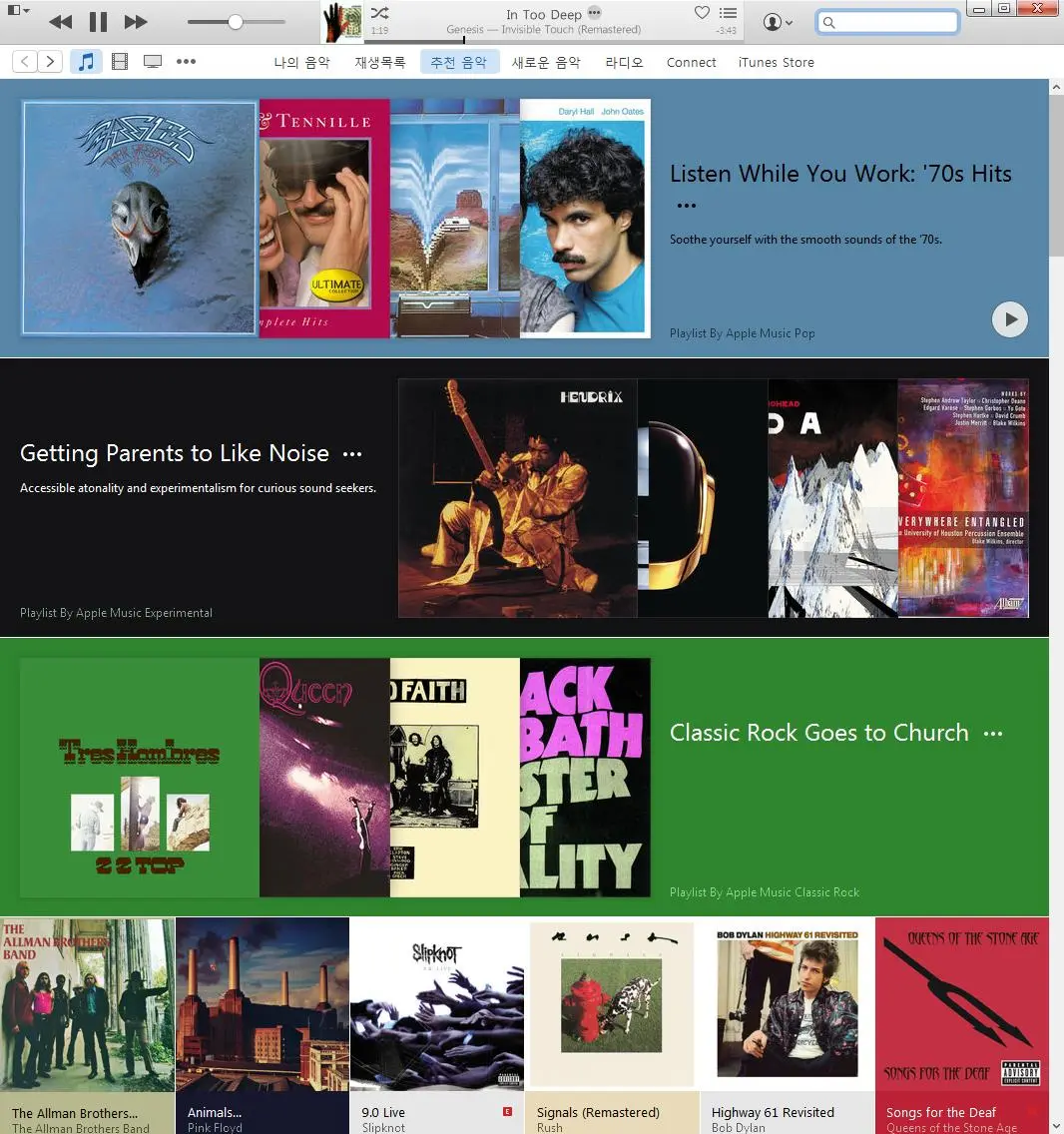Screen dimensions: 1064x1134
Task: Open more options for '70s Hits playlist
Action: coord(687,206)
